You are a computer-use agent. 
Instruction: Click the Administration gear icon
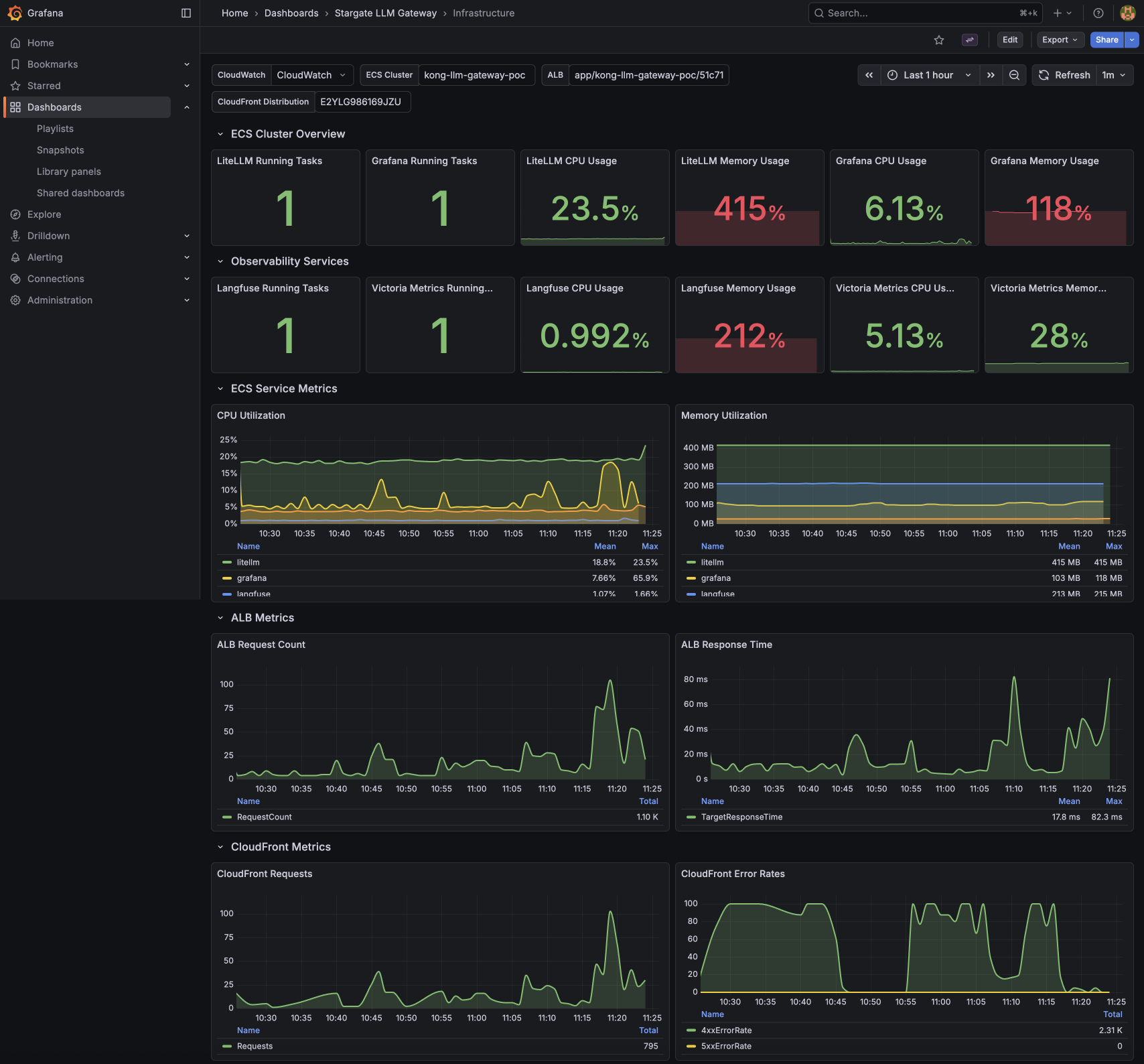click(x=15, y=300)
